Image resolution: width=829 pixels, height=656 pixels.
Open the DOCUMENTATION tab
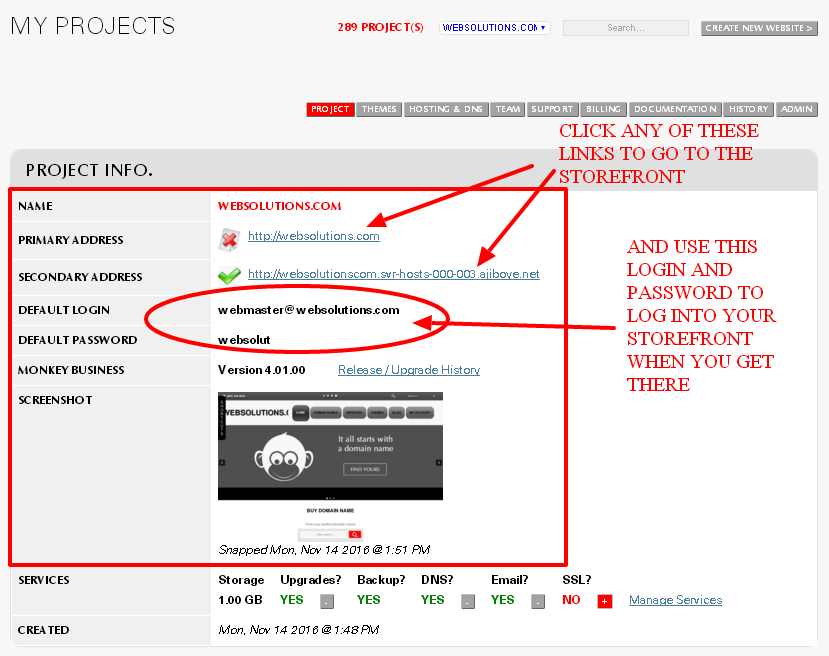(675, 109)
